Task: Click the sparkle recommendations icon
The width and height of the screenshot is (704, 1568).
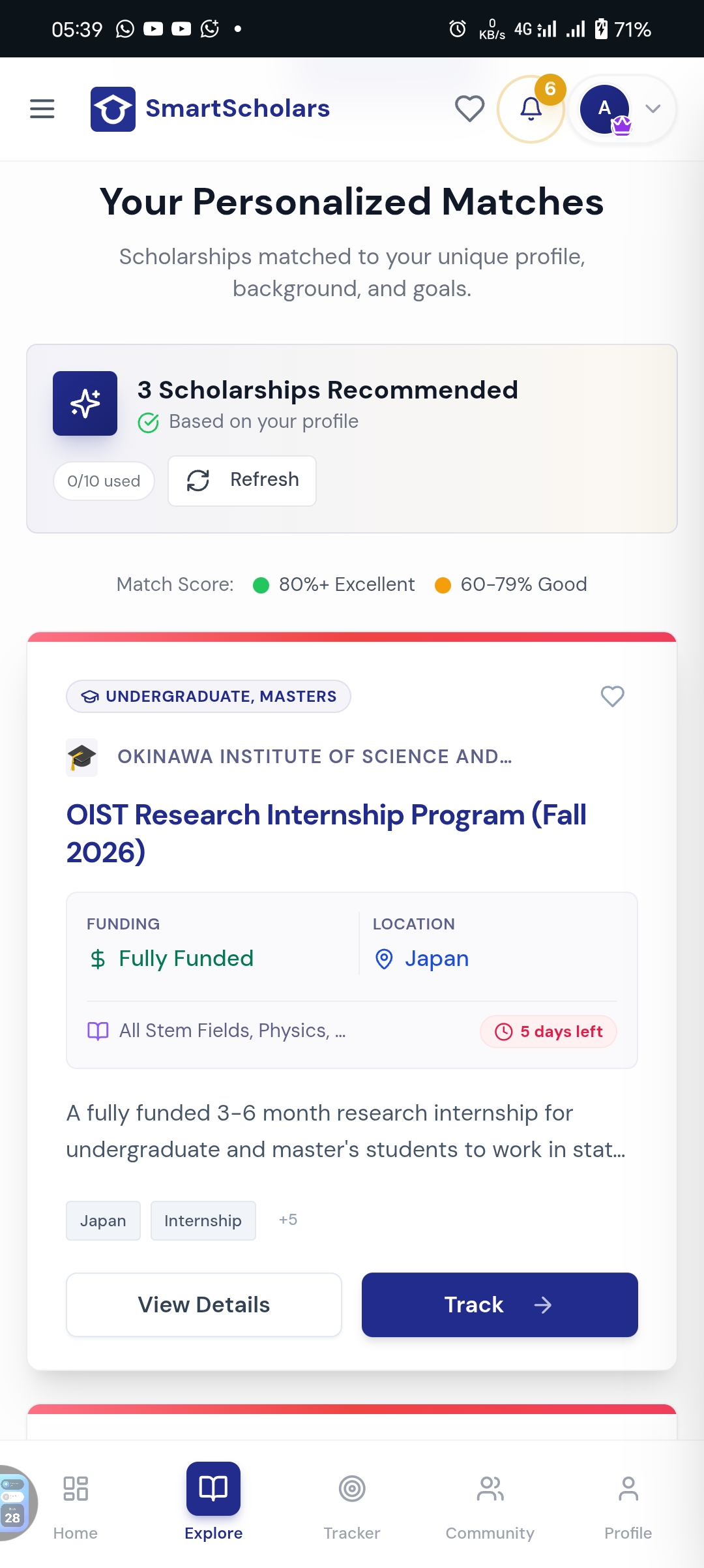Action: pyautogui.click(x=85, y=403)
